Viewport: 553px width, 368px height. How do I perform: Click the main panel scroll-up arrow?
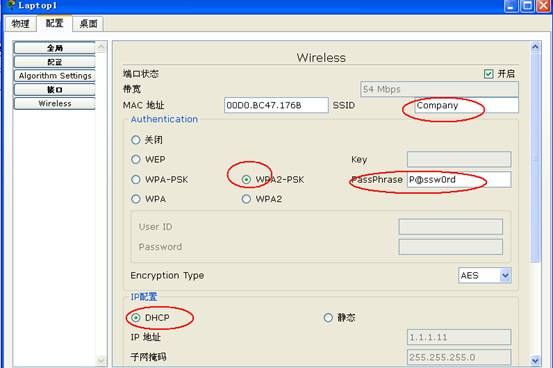click(535, 47)
